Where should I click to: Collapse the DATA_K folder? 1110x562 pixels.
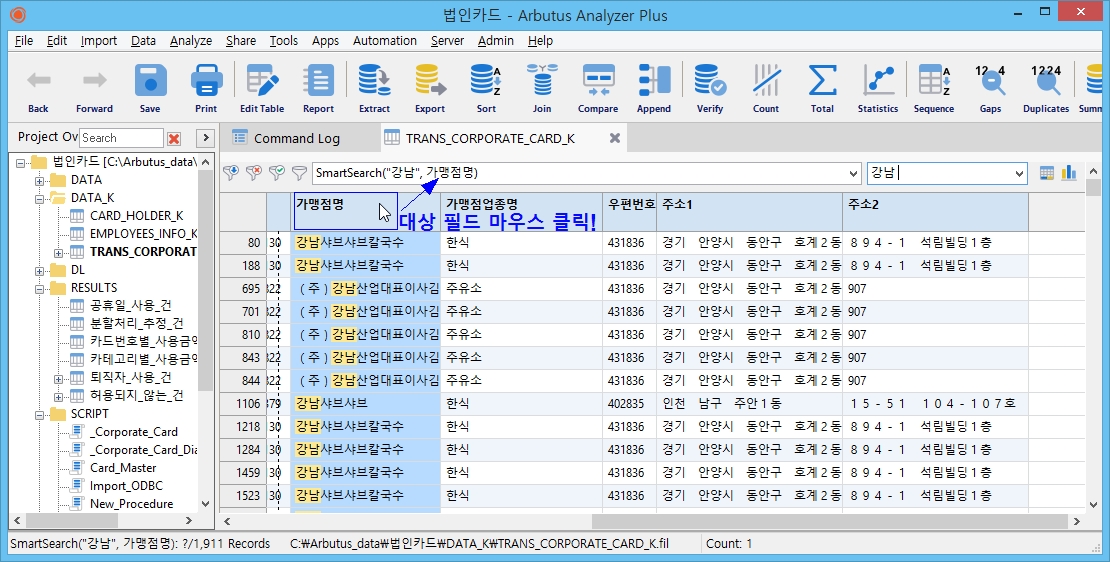[39, 199]
